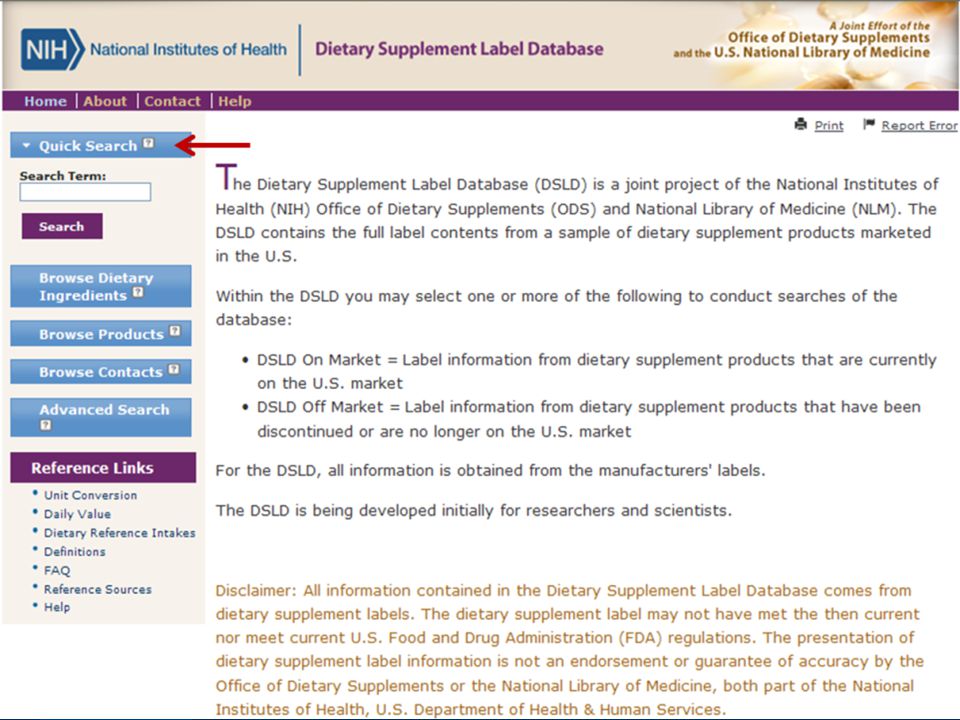This screenshot has height=720, width=960.
Task: Click the purple Search button
Action: click(x=62, y=226)
